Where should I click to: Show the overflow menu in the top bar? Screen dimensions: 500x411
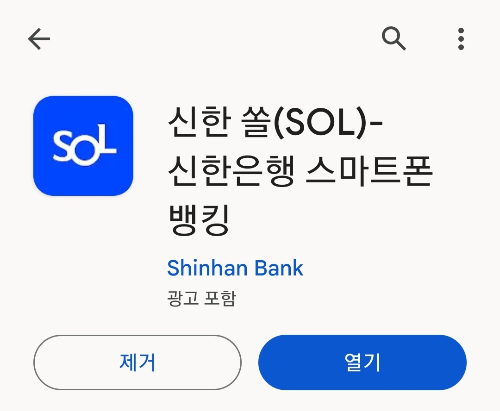tap(461, 39)
